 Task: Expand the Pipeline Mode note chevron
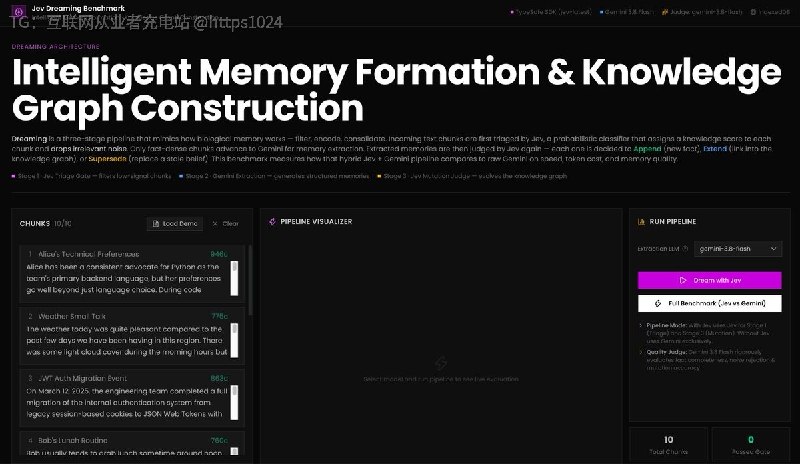[641, 325]
